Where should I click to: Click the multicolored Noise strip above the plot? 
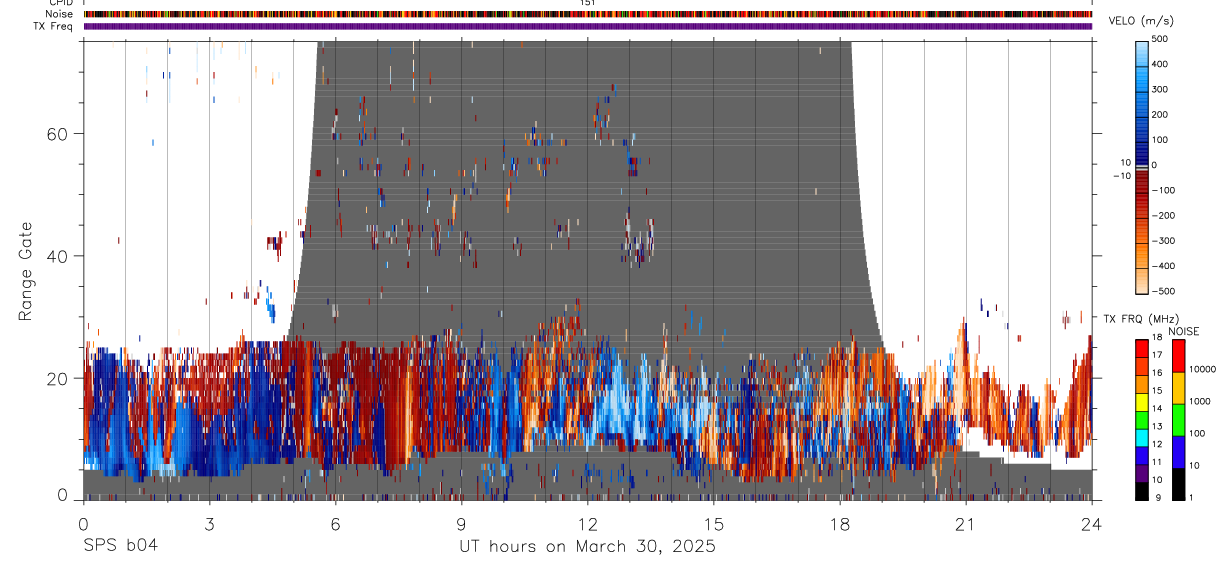point(587,14)
